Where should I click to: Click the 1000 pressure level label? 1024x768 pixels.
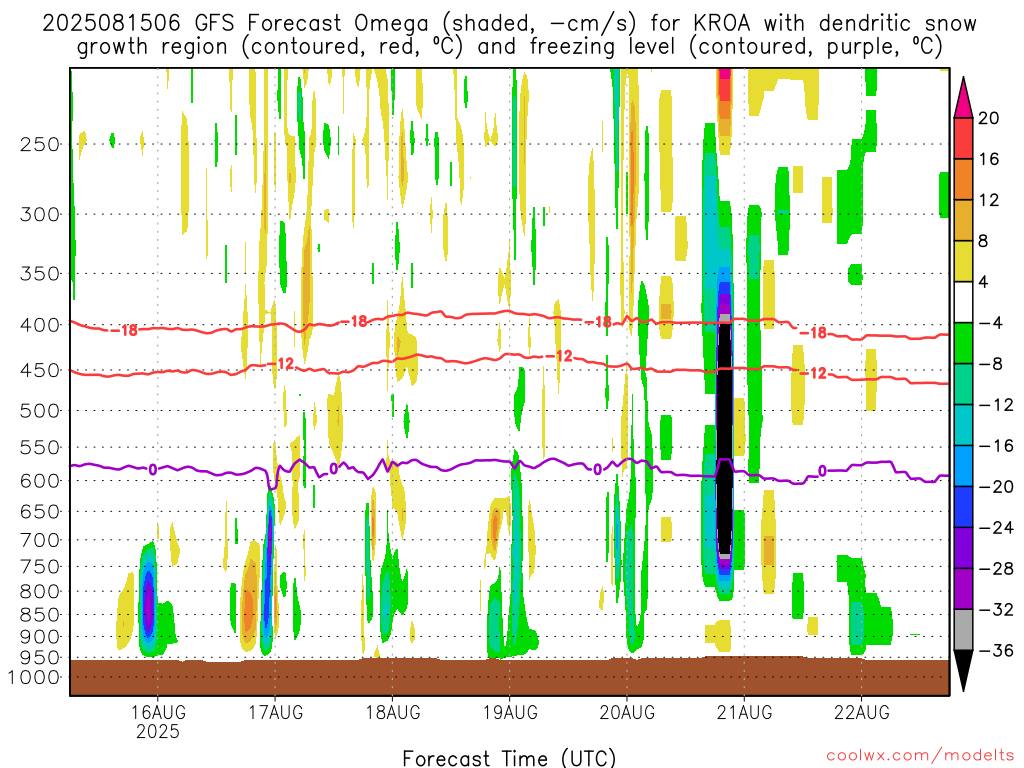tap(35, 677)
